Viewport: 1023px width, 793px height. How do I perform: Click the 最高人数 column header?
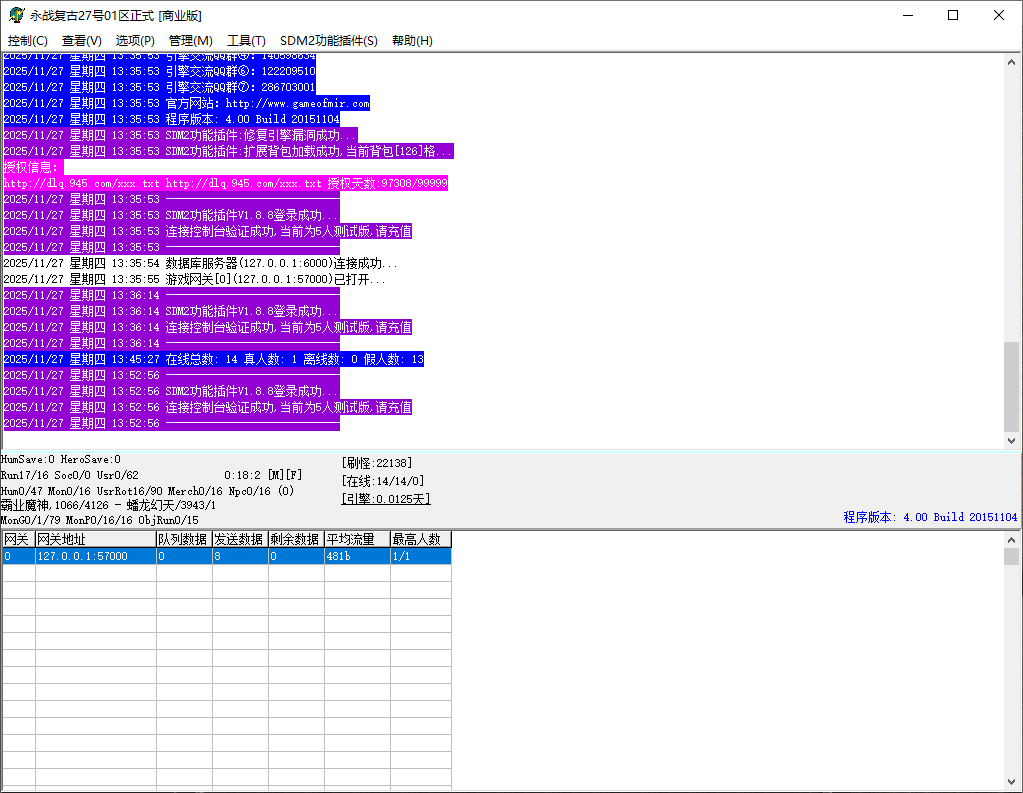[420, 540]
